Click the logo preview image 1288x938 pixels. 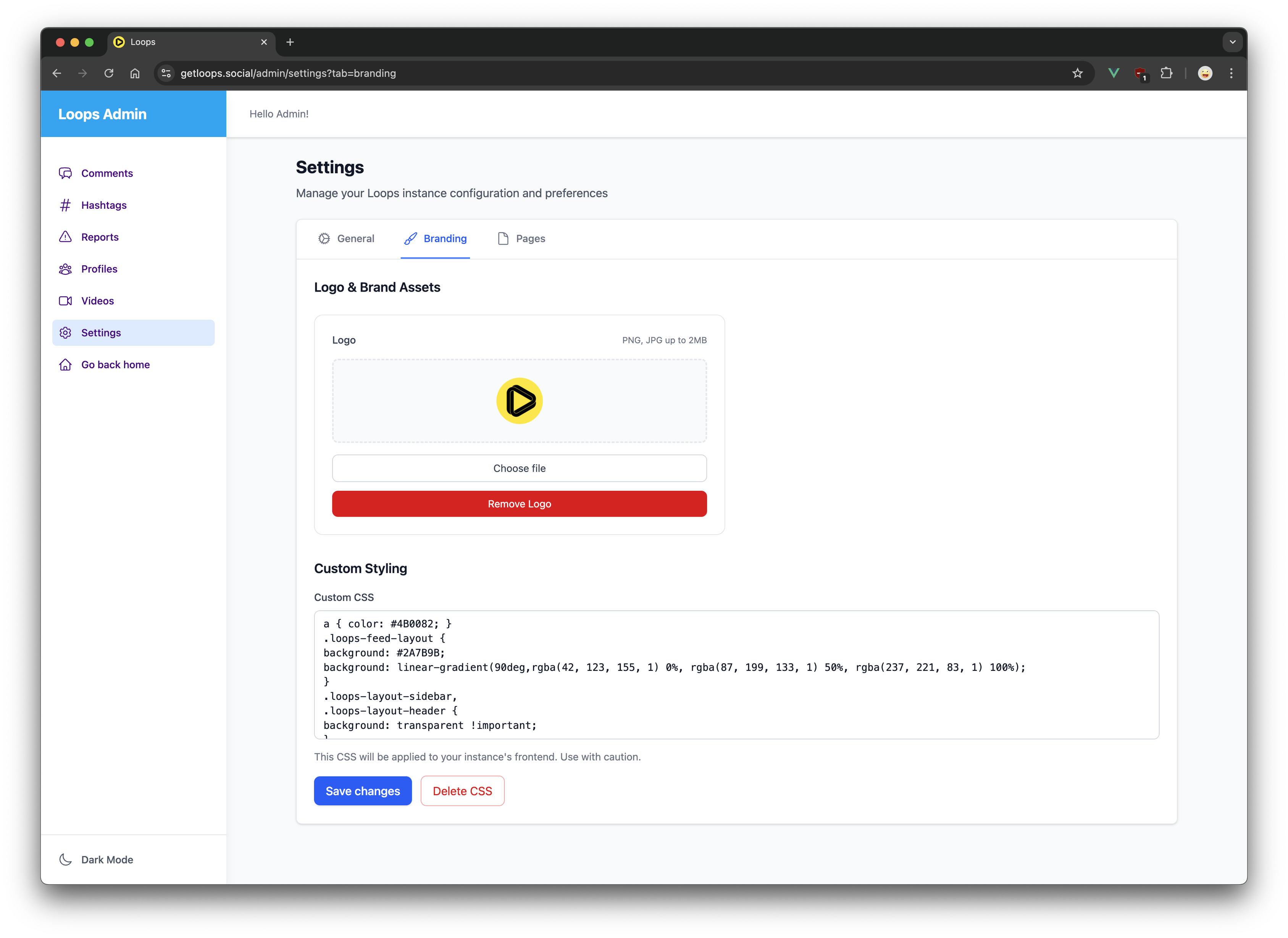coord(520,401)
